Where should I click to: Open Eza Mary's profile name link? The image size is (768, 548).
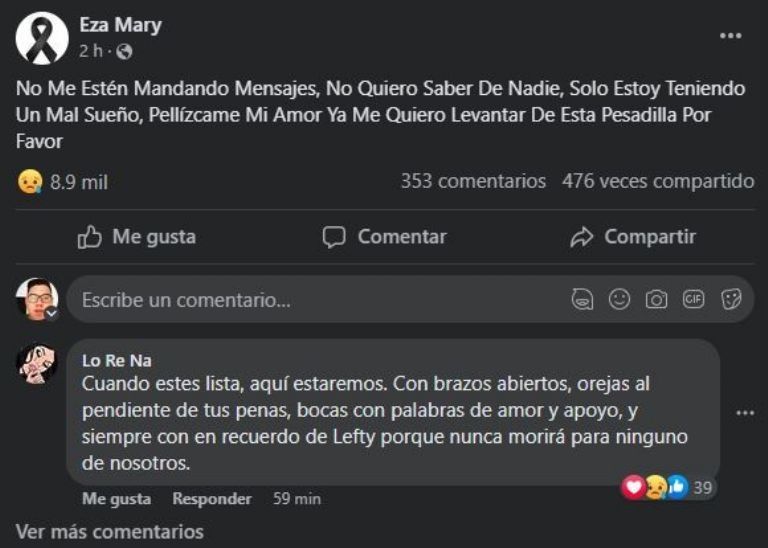120,25
